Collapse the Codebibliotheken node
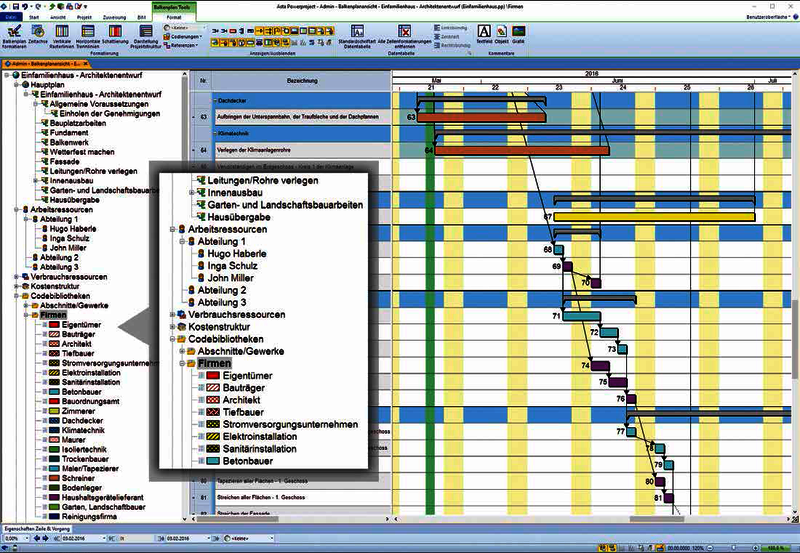 point(16,296)
